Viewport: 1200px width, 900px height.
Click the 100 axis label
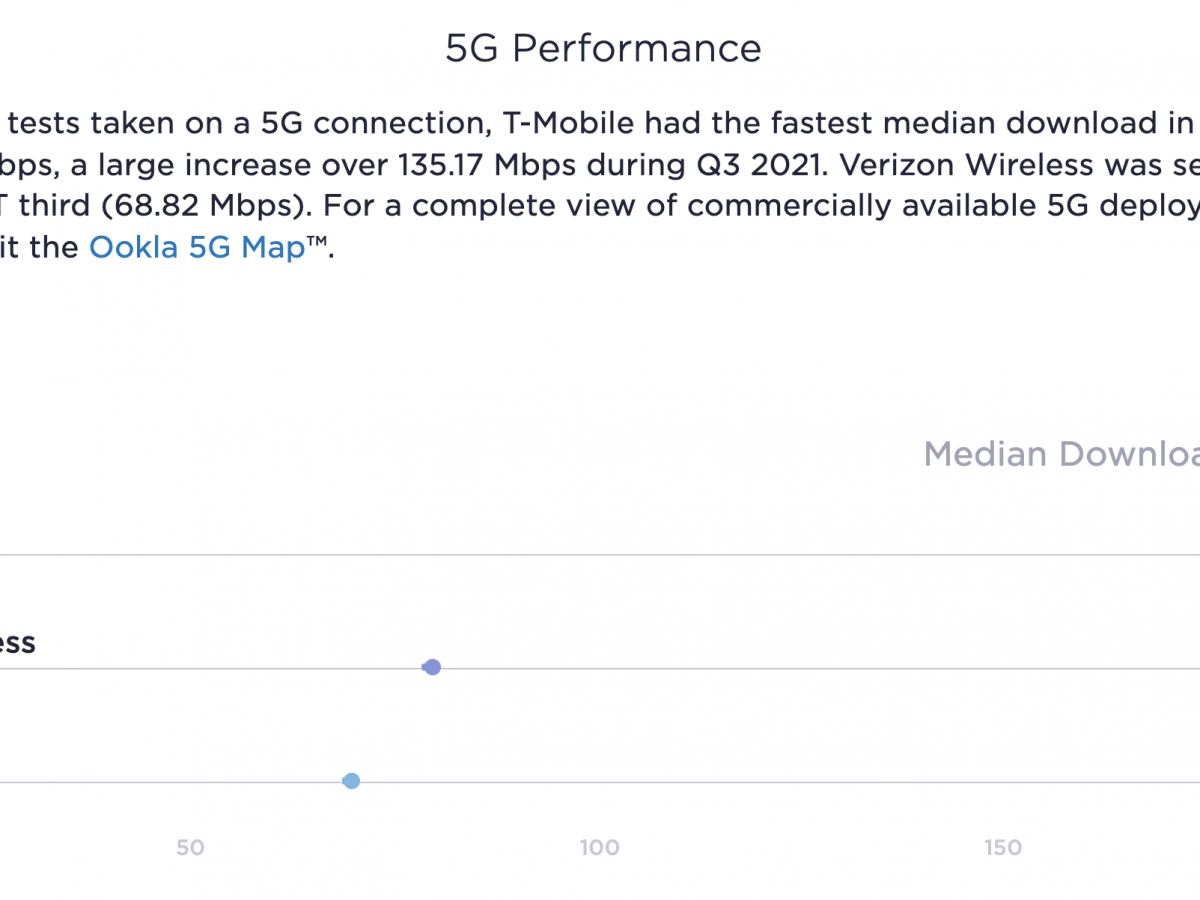click(599, 848)
